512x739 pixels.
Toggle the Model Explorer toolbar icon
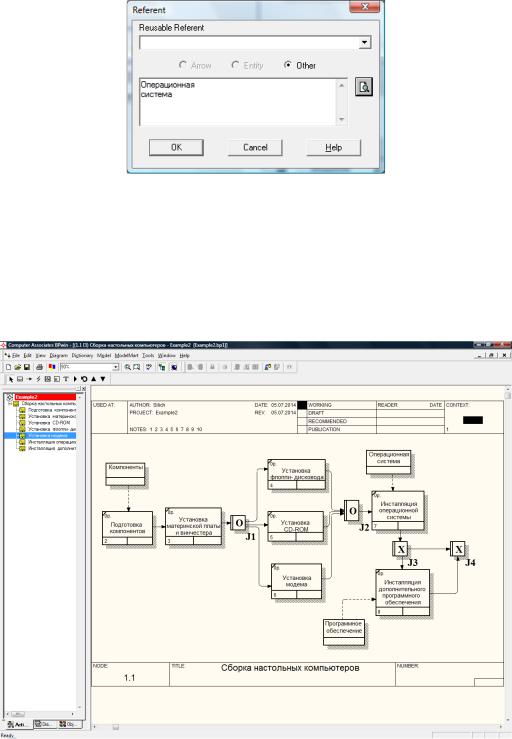(x=162, y=367)
